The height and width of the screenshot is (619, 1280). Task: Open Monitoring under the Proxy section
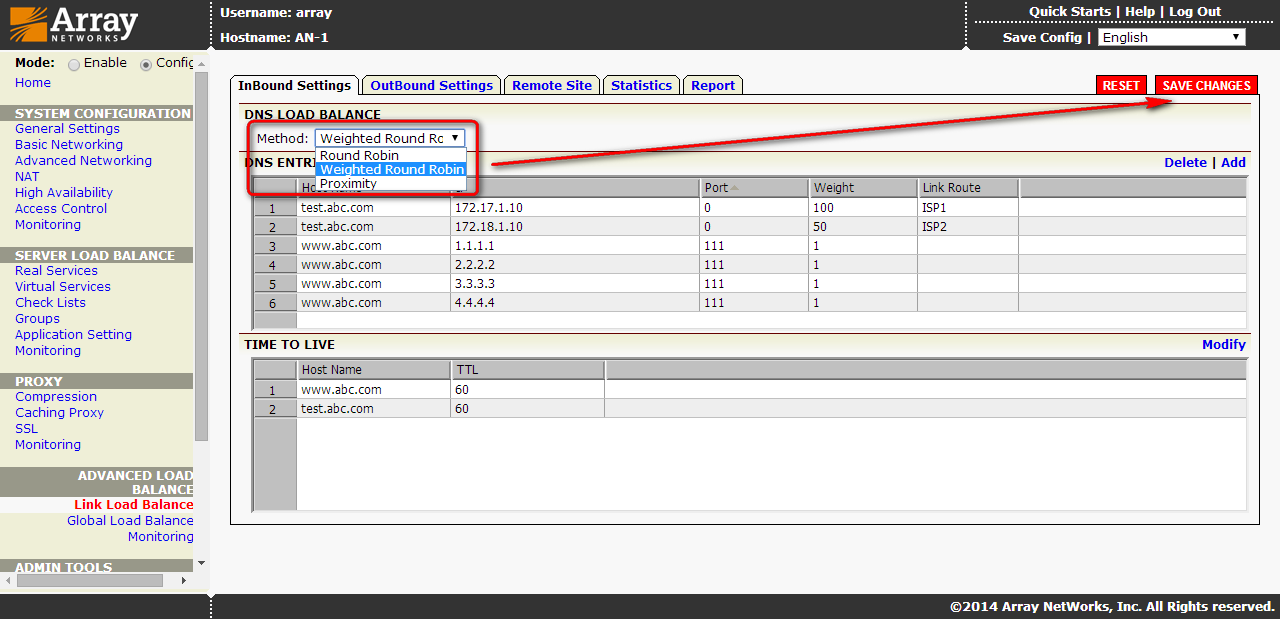coord(48,444)
